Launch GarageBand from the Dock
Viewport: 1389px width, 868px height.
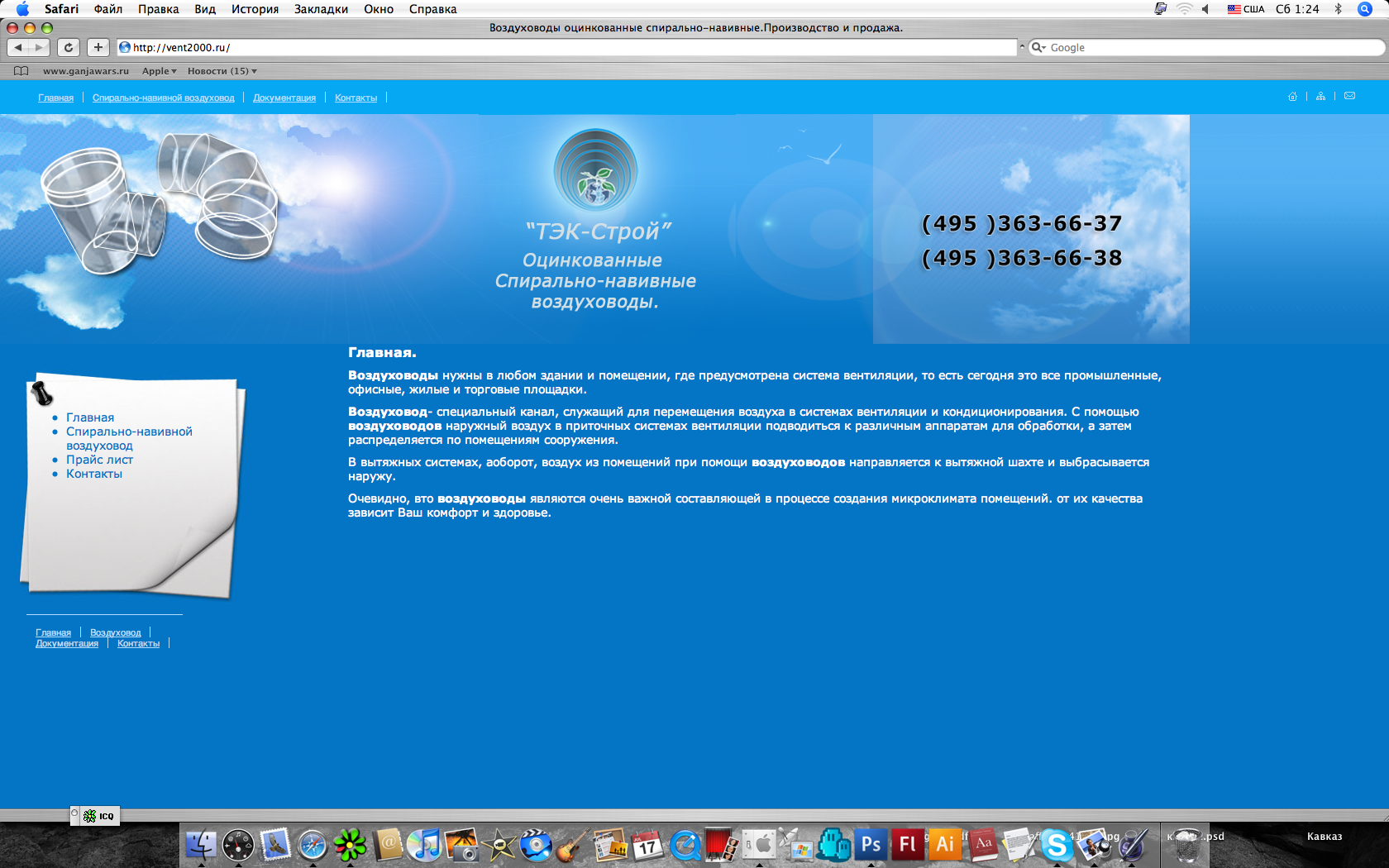pos(573,846)
